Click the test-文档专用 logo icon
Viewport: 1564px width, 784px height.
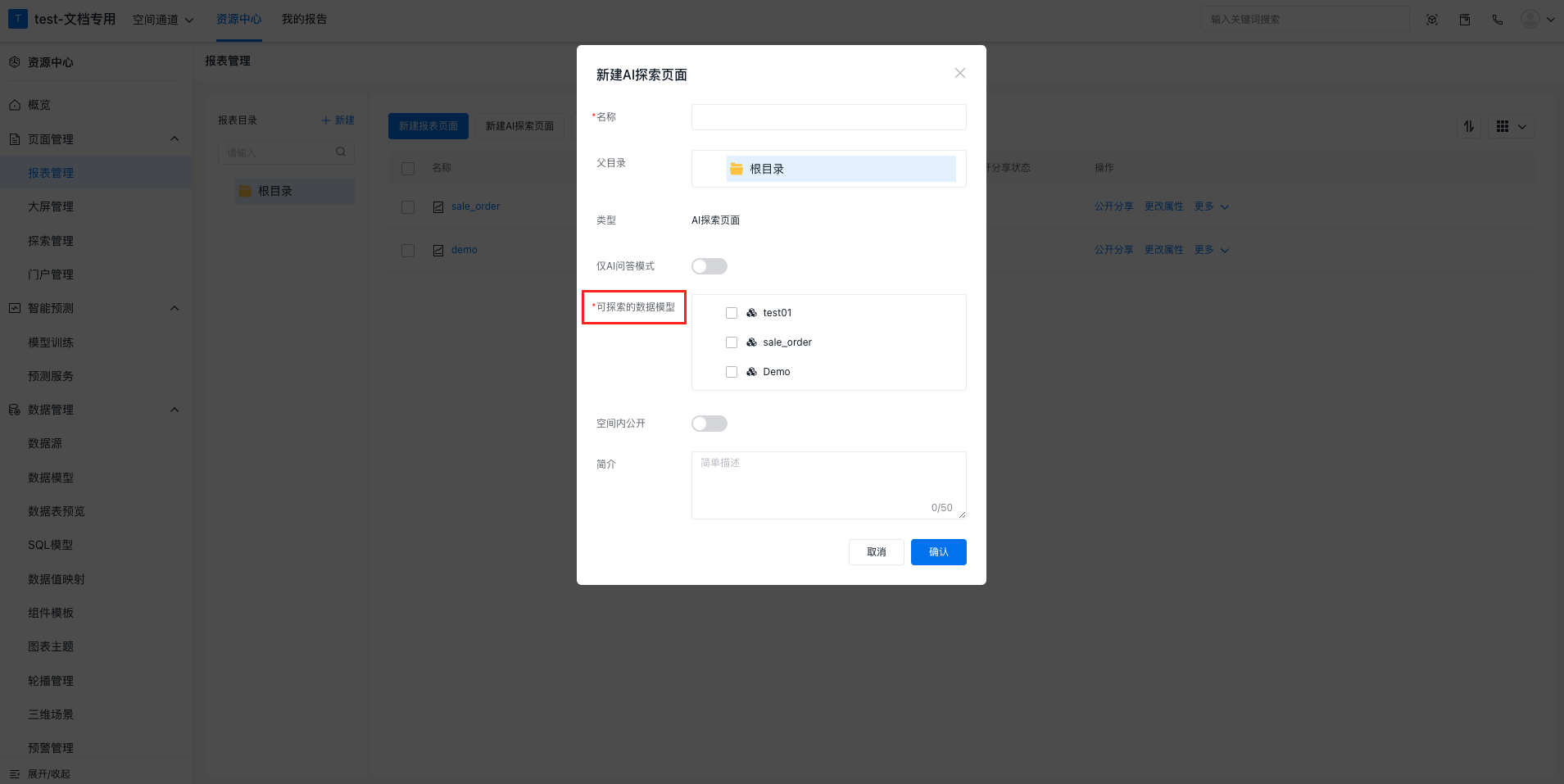pyautogui.click(x=17, y=19)
